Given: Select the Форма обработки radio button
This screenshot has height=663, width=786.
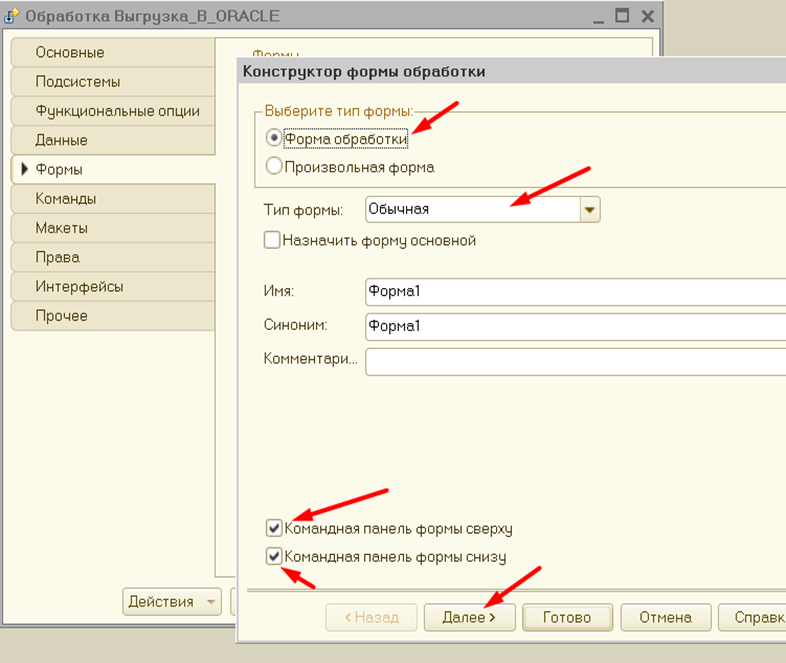Looking at the screenshot, I should pos(274,137).
